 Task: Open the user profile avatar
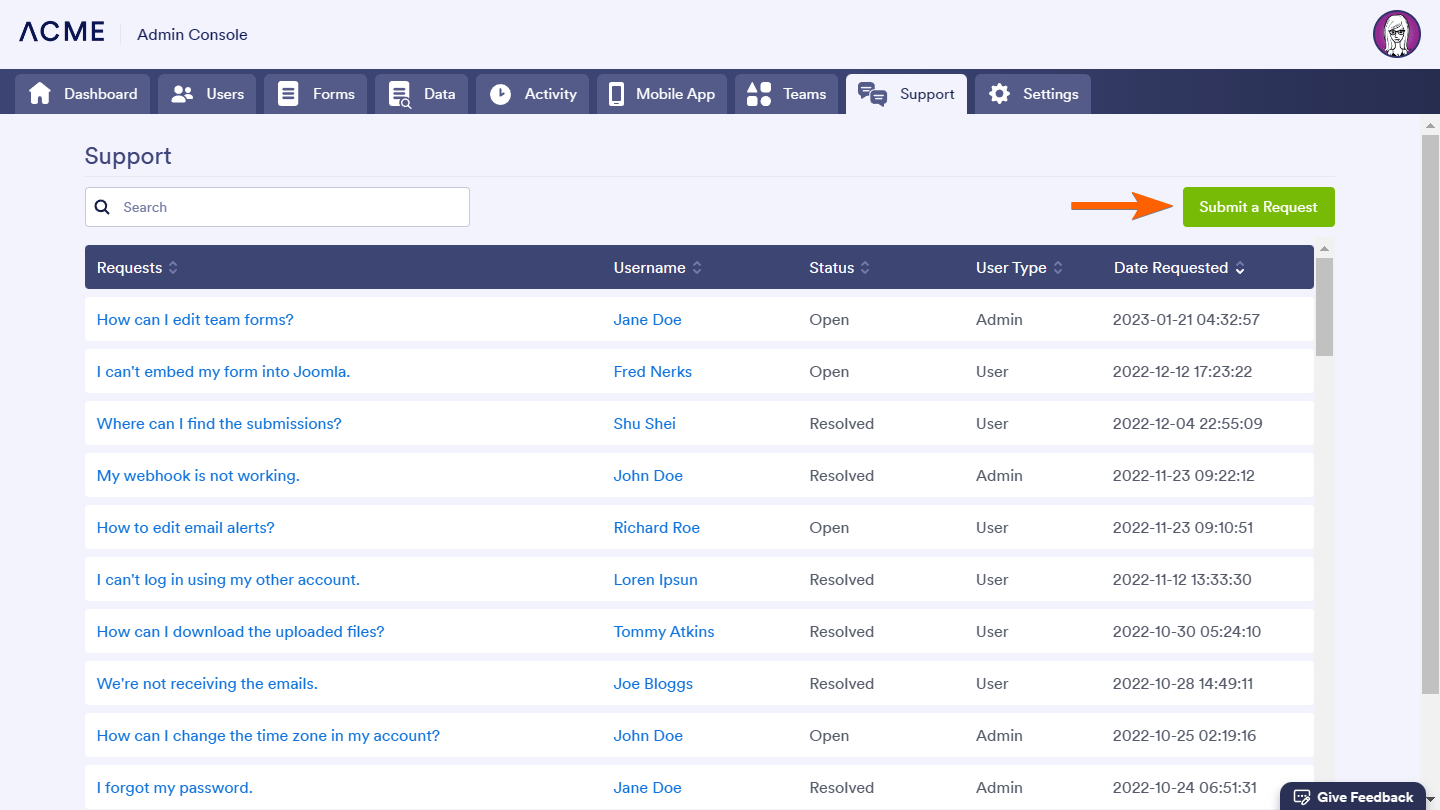1396,35
